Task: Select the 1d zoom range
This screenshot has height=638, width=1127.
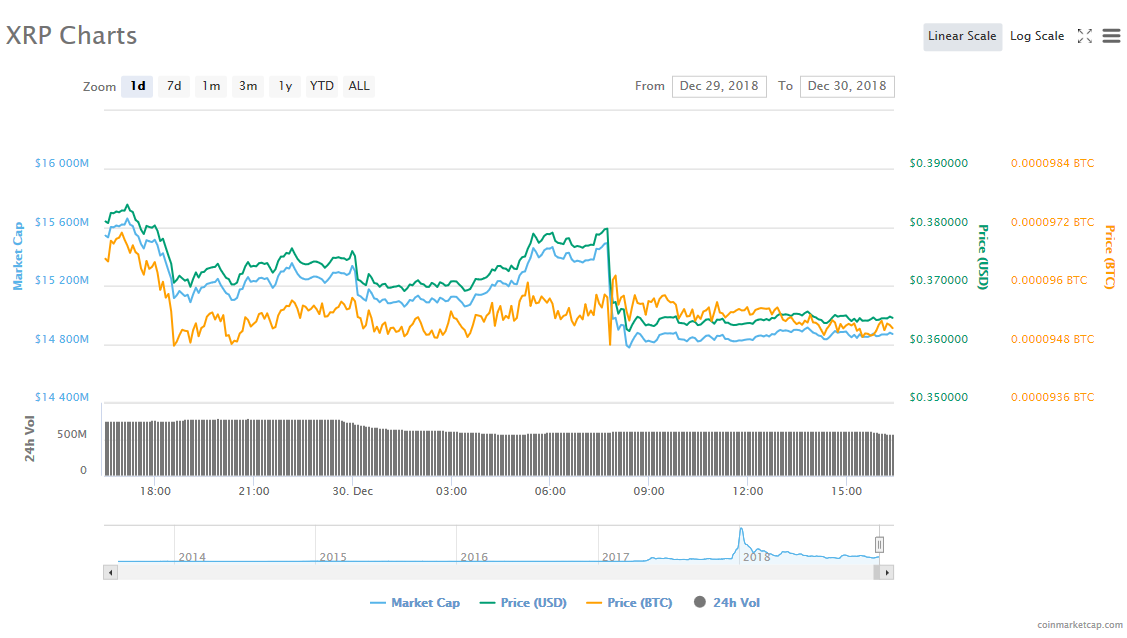Action: point(137,86)
